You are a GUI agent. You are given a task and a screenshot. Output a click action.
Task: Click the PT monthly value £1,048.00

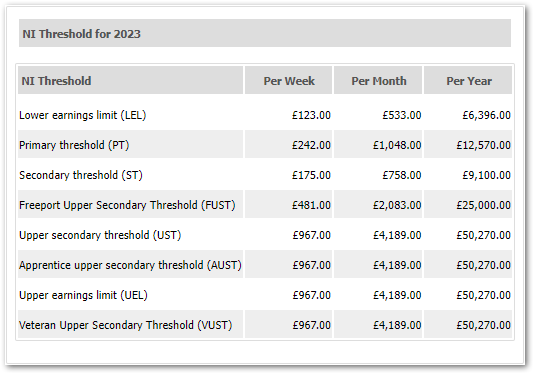coord(397,145)
